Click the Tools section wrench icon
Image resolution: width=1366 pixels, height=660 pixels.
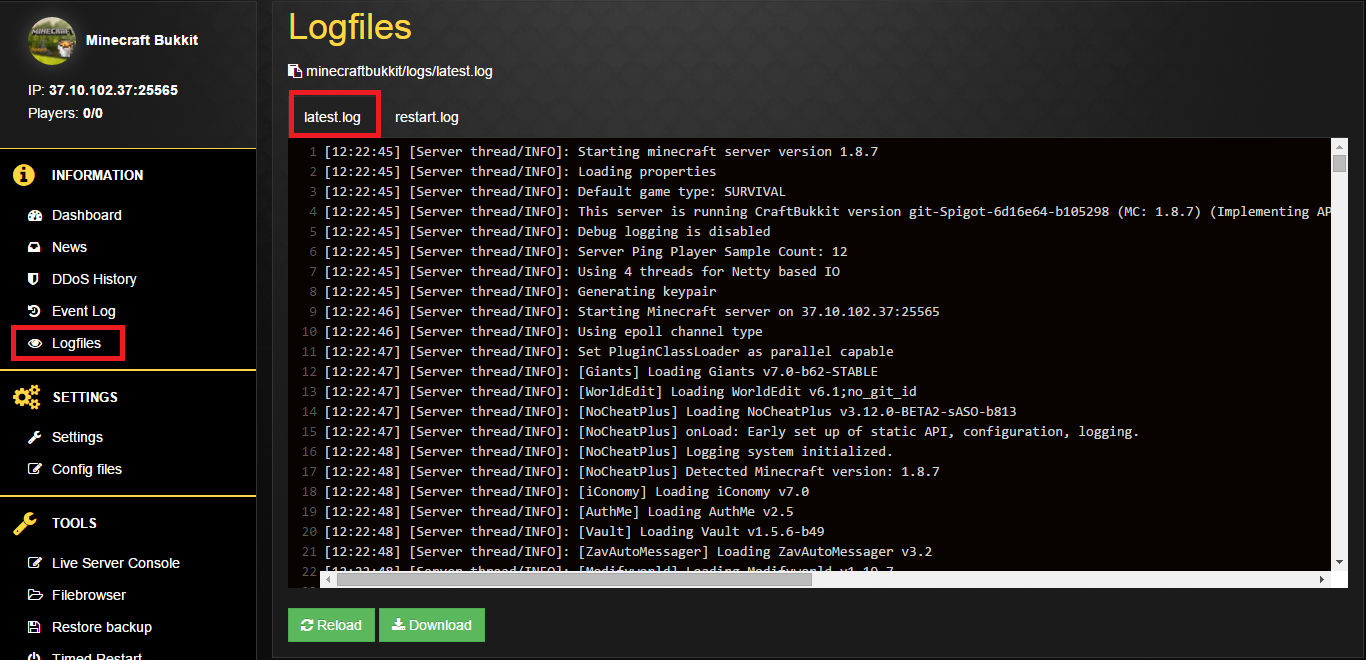24,523
